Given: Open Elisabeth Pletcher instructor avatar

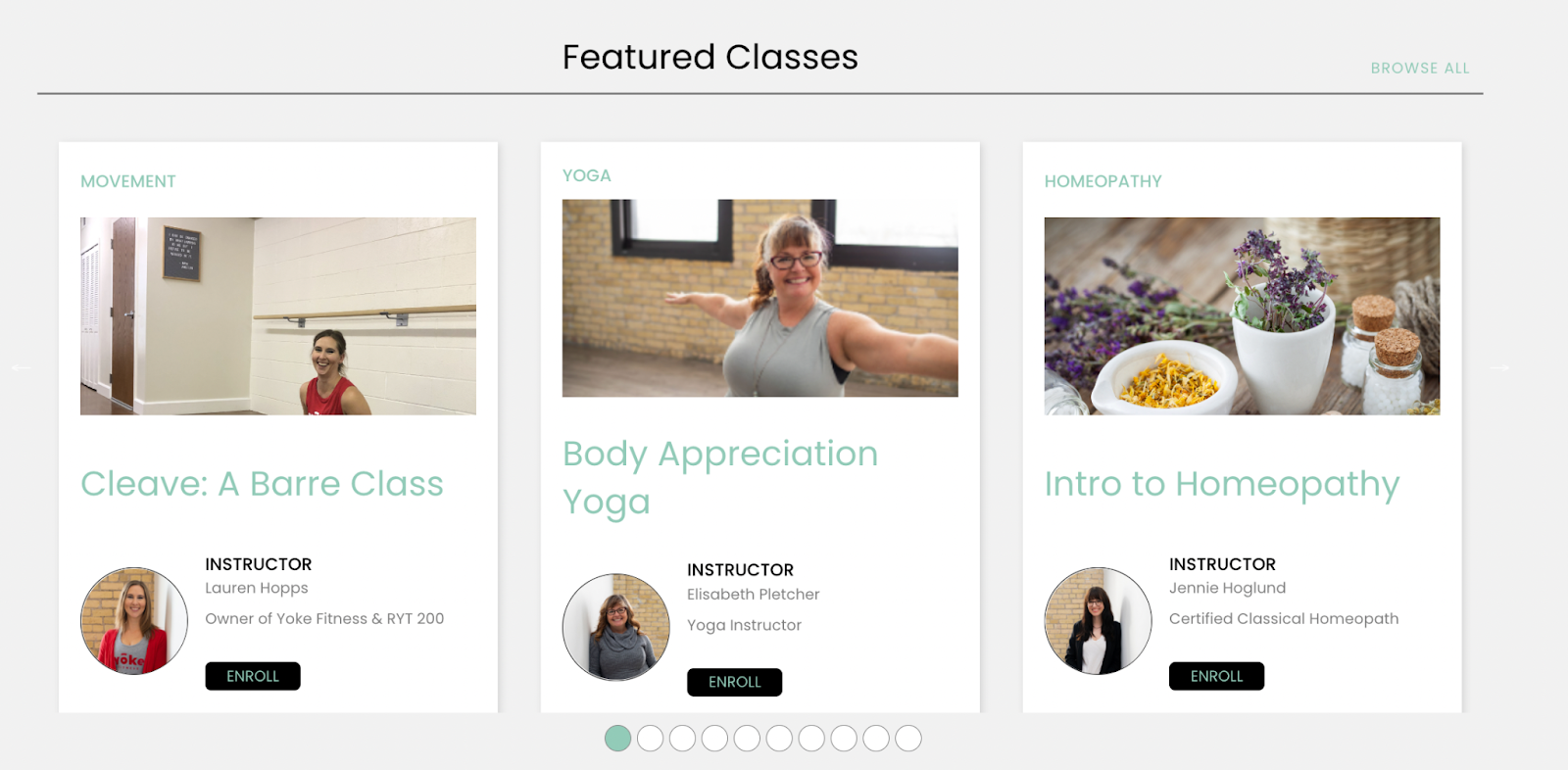Looking at the screenshot, I should [616, 627].
